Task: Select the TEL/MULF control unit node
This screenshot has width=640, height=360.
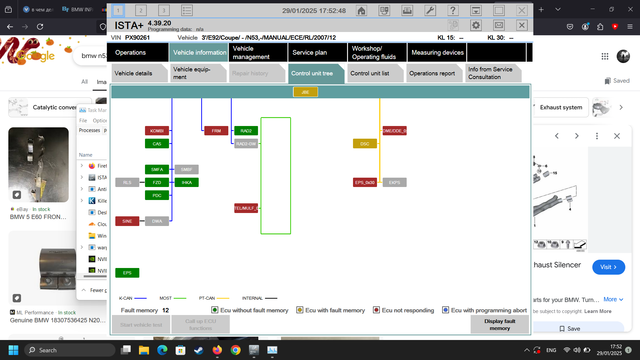Action: [x=246, y=208]
